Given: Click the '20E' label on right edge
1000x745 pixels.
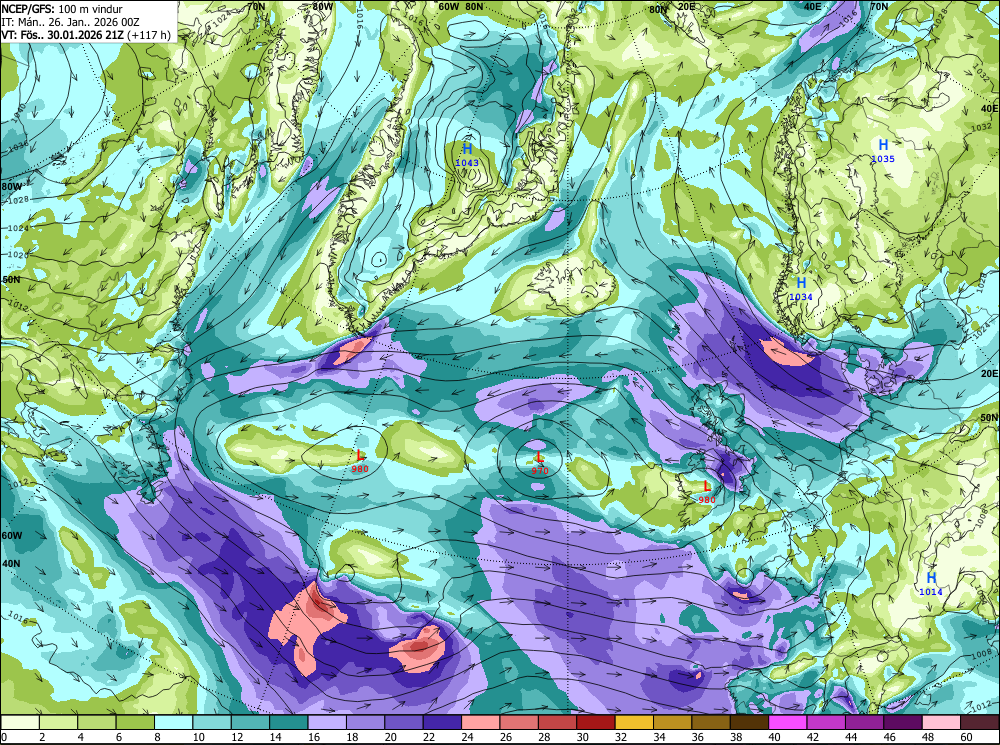Looking at the screenshot, I should click(990, 374).
